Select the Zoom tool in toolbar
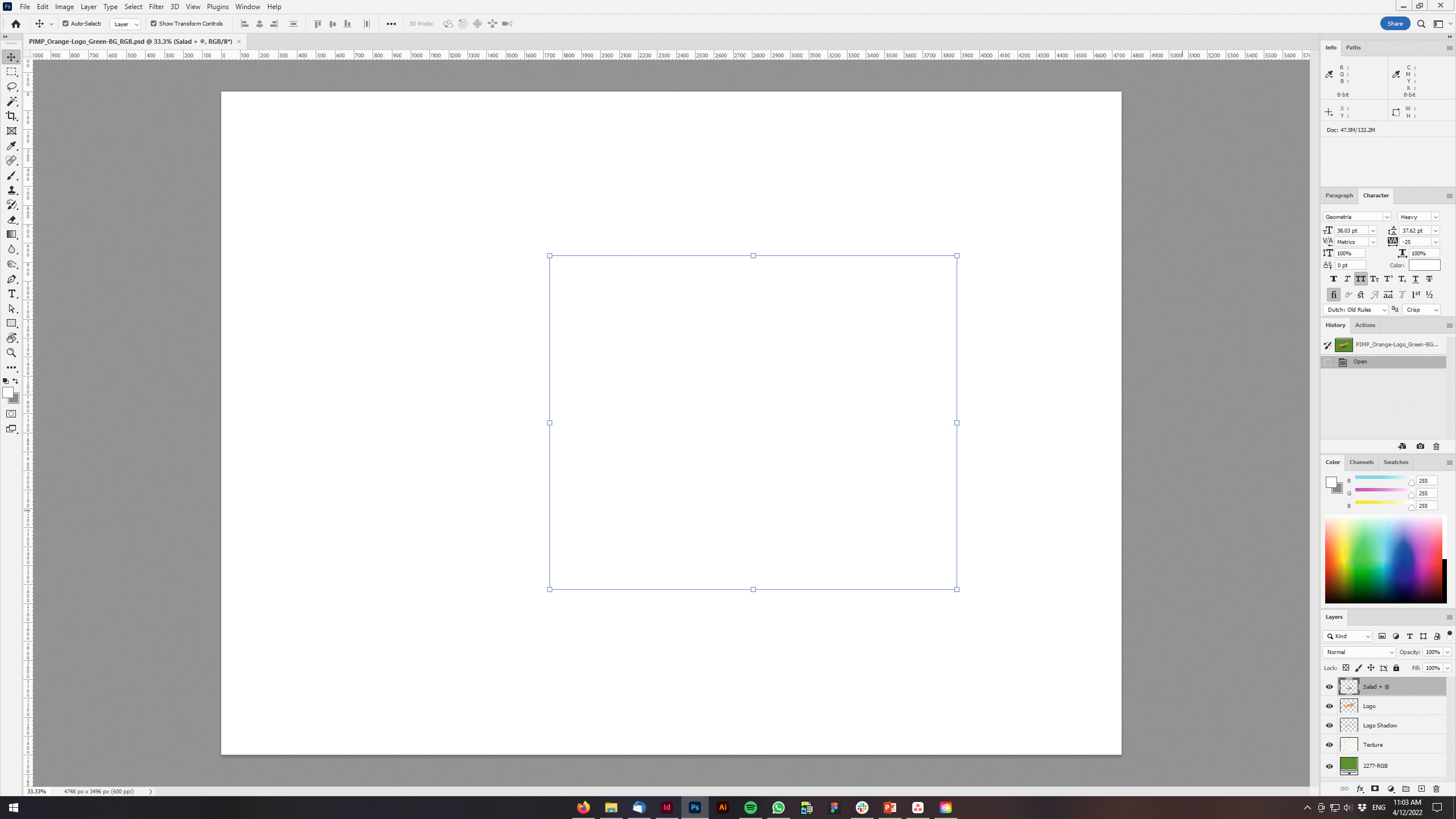Viewport: 1456px width, 819px height. (x=11, y=353)
